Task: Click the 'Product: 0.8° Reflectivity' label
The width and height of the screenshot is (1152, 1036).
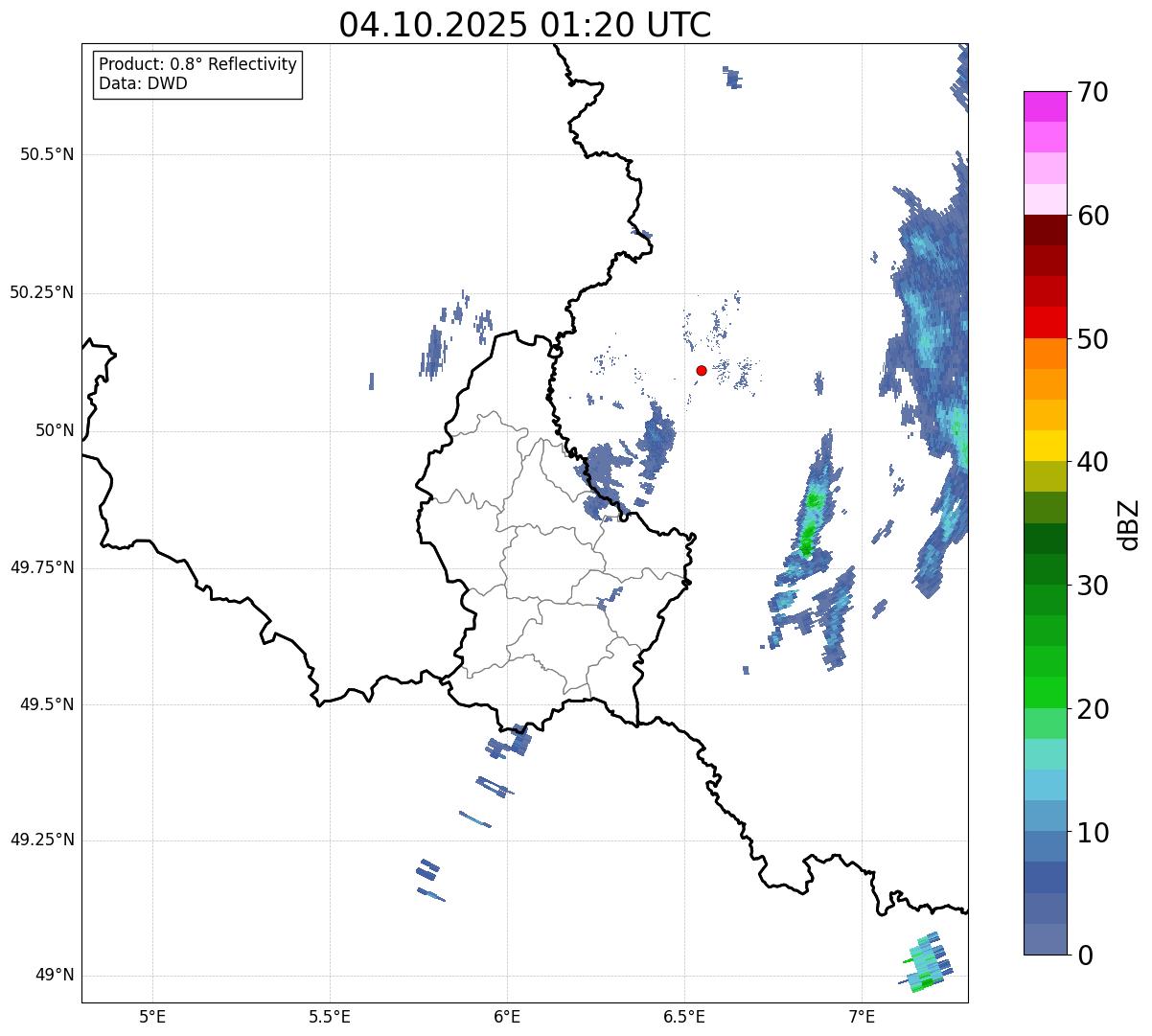Action: coord(198,64)
